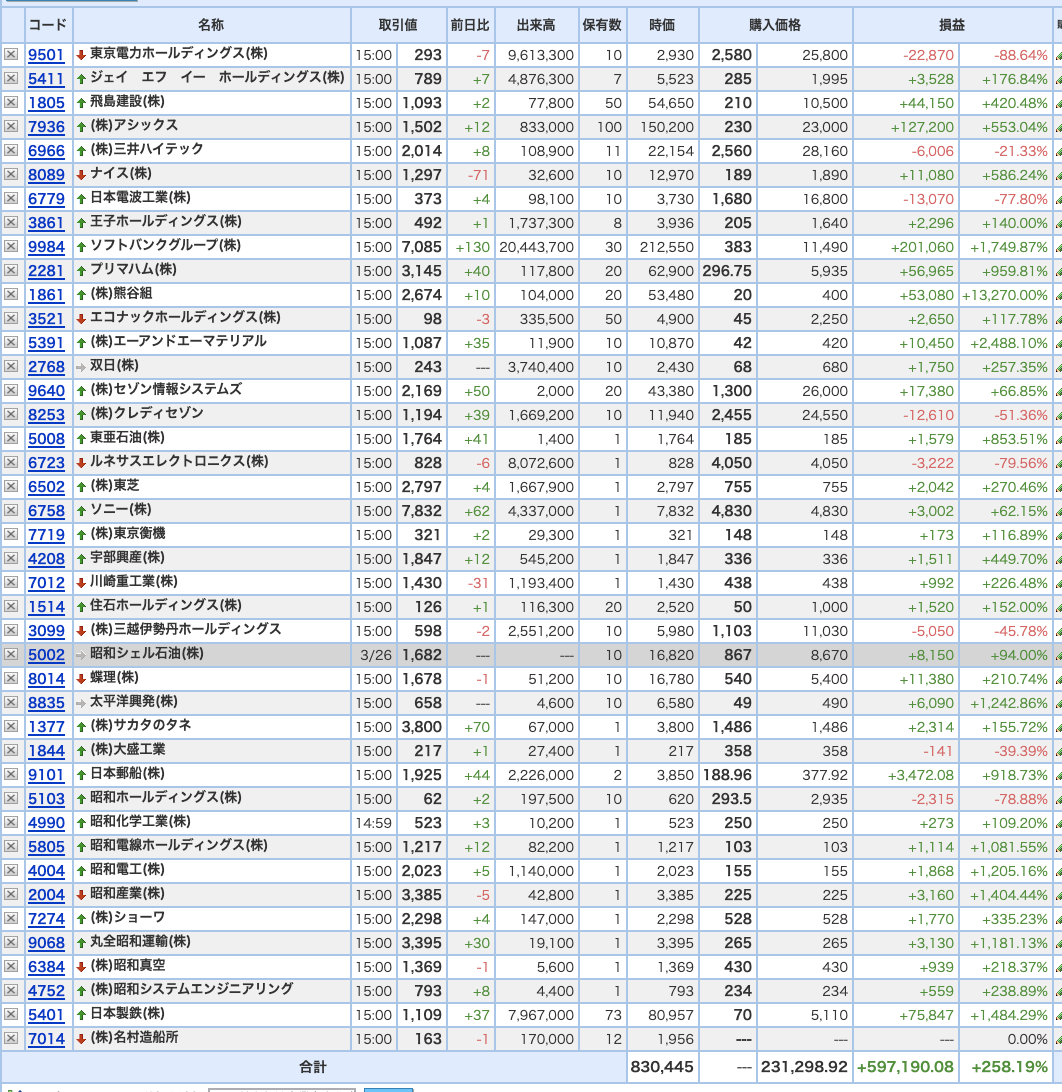Click the 購入価格 column header
This screenshot has width=1062, height=1092.
(775, 25)
